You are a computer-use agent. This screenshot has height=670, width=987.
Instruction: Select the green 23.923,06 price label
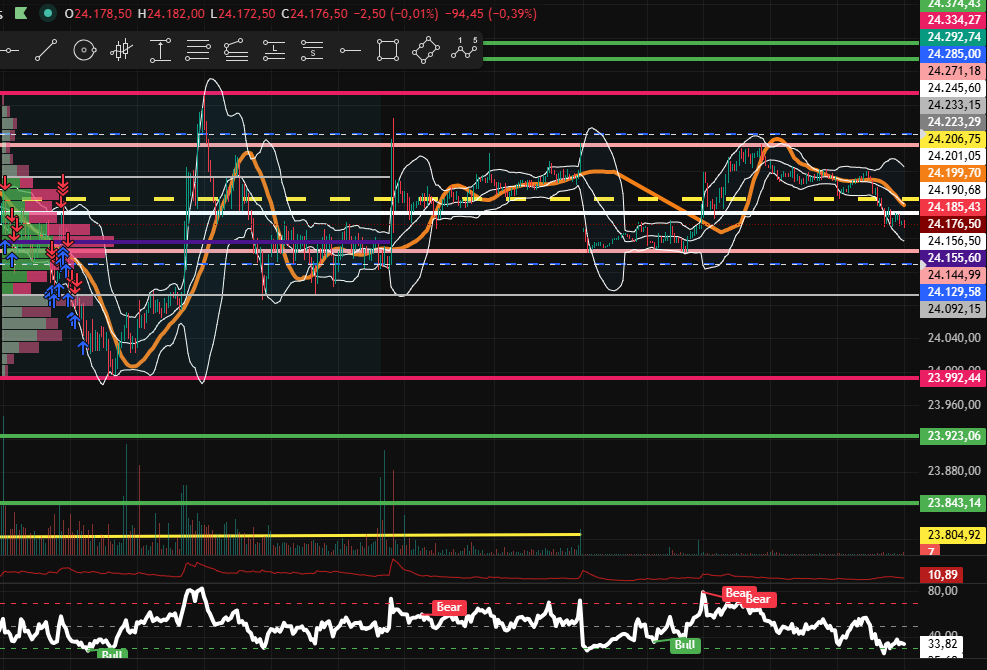pyautogui.click(x=952, y=436)
